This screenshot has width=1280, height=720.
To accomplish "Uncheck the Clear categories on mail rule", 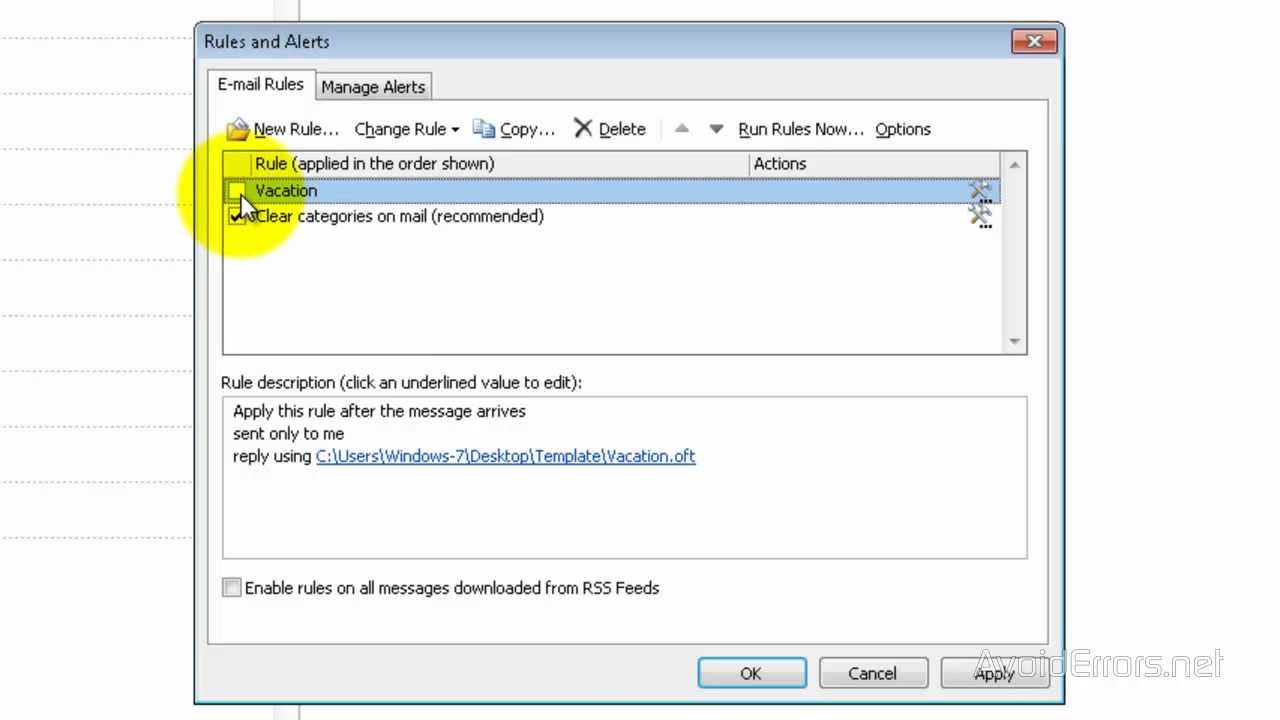I will tap(236, 216).
